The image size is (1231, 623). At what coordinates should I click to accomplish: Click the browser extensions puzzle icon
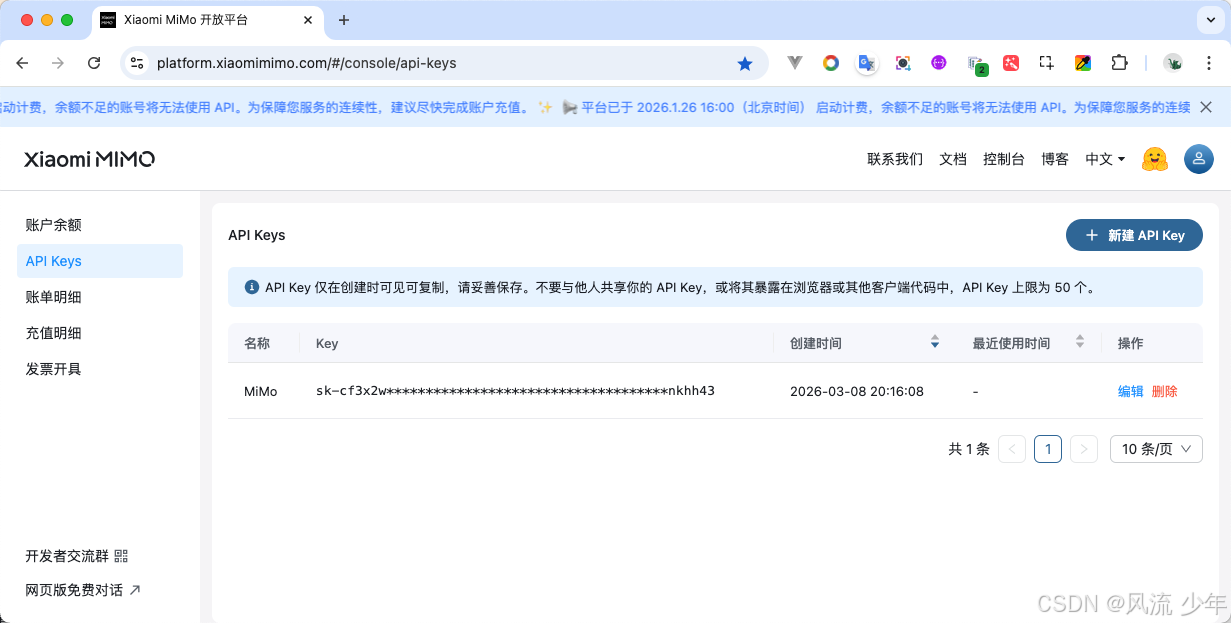click(1119, 62)
